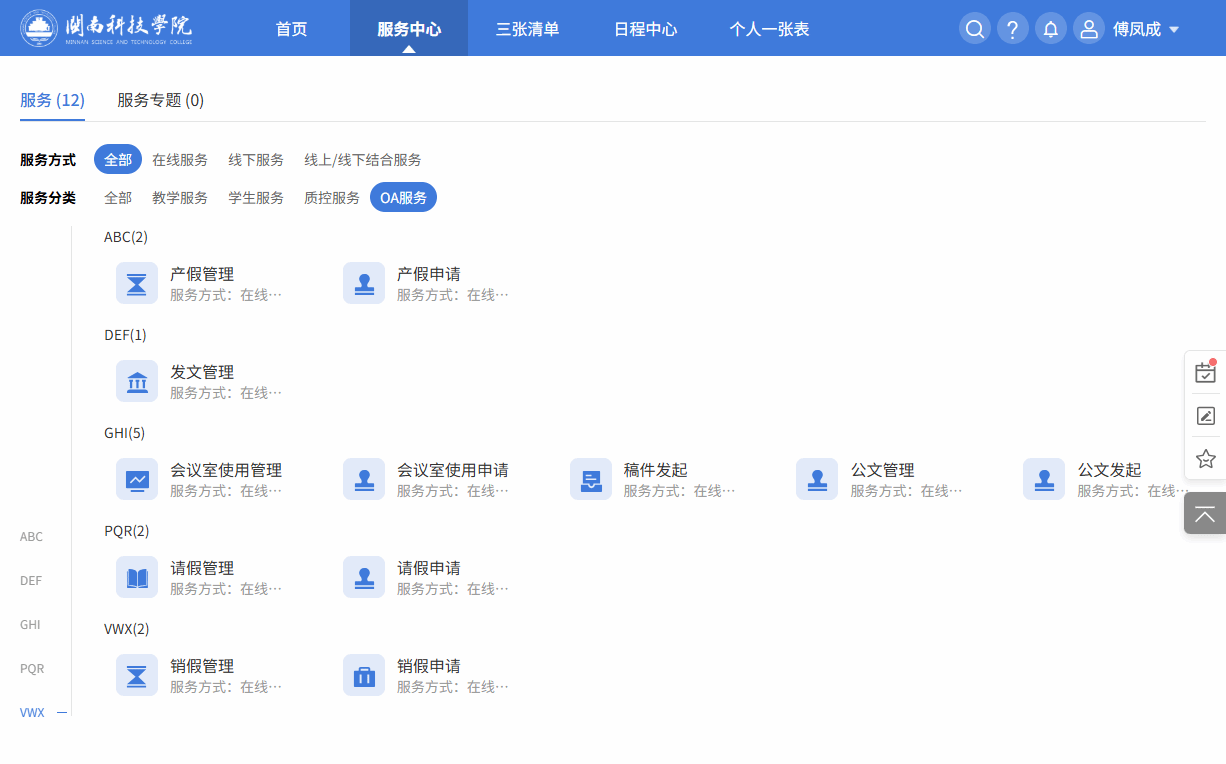The width and height of the screenshot is (1226, 764).
Task: Click the back-to-top arrow button
Action: [1205, 514]
